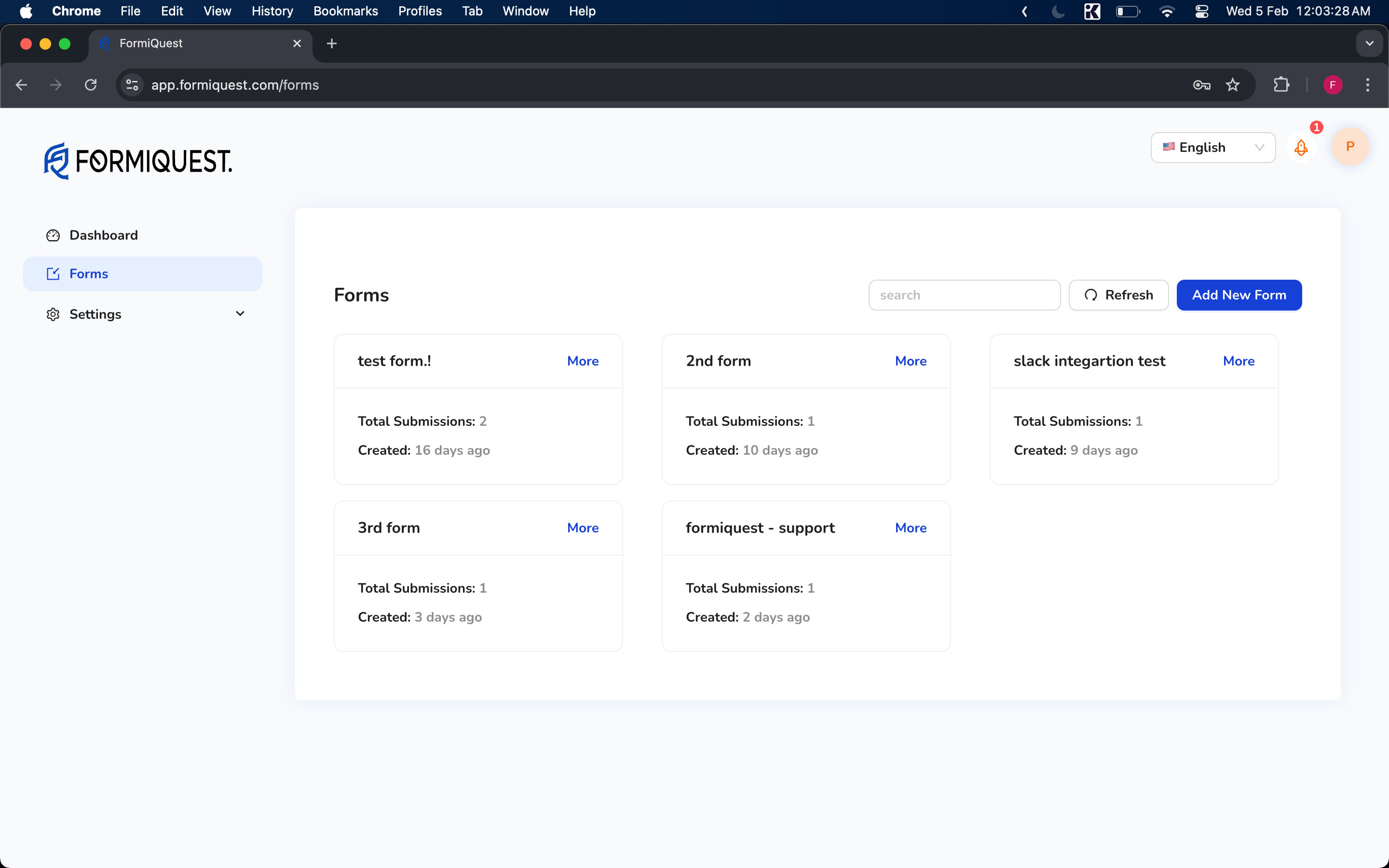Toggle the Do Not Disturb moon icon

[x=1058, y=11]
